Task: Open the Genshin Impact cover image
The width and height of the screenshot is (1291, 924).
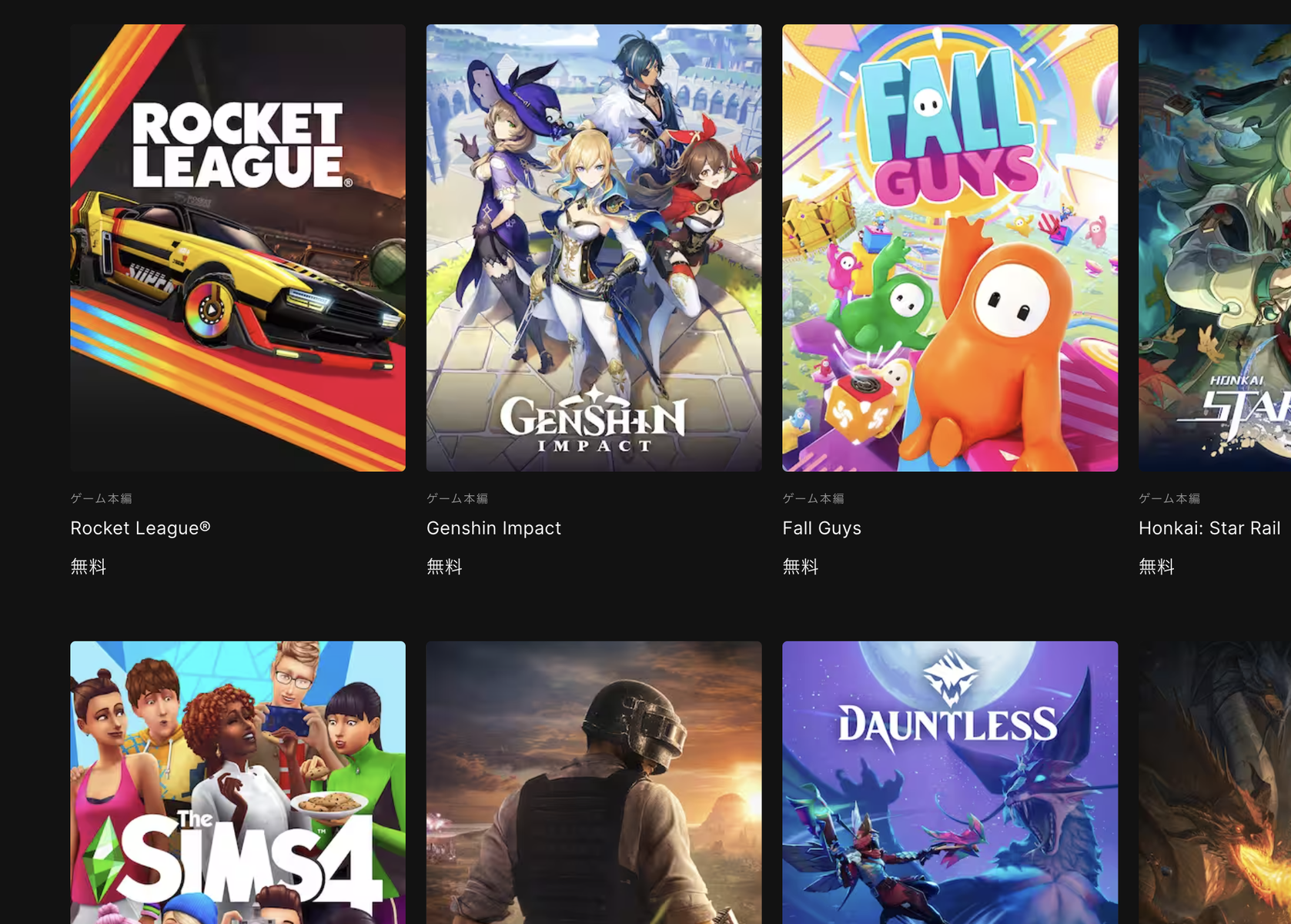Action: 594,248
